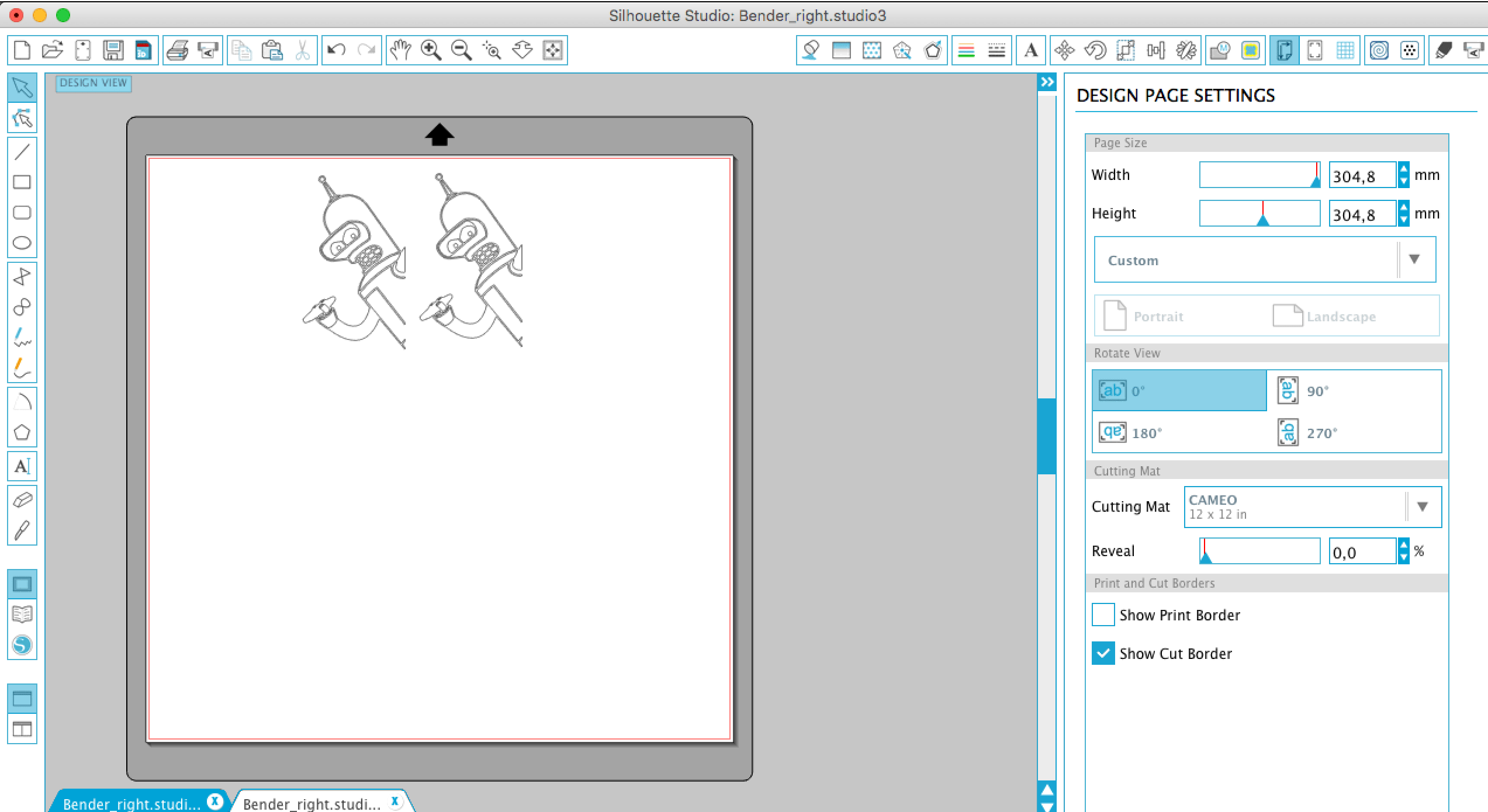Image resolution: width=1488 pixels, height=812 pixels.
Task: Open the Custom page size dropdown
Action: click(1265, 259)
